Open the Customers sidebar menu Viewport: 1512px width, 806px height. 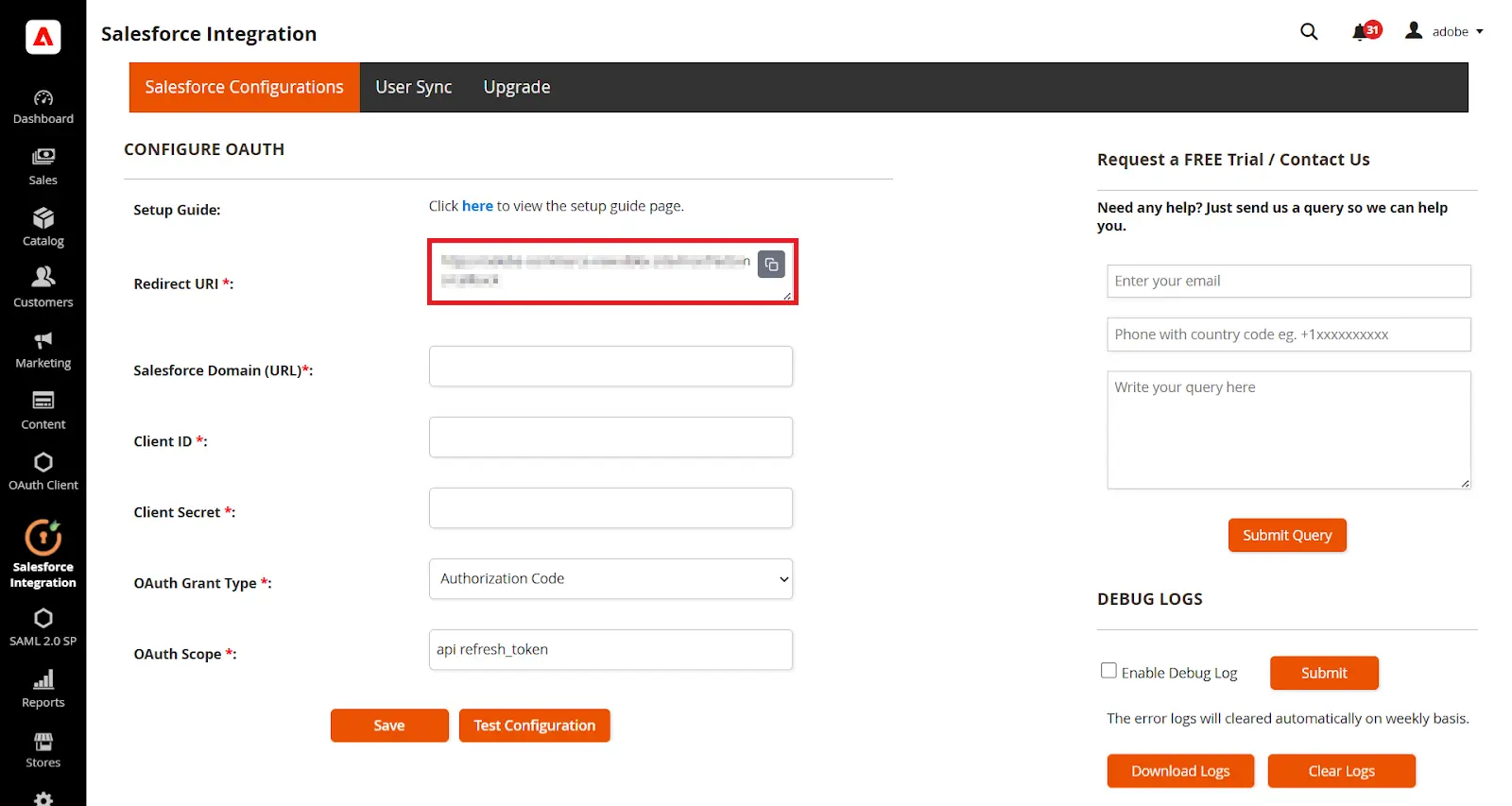coord(43,288)
